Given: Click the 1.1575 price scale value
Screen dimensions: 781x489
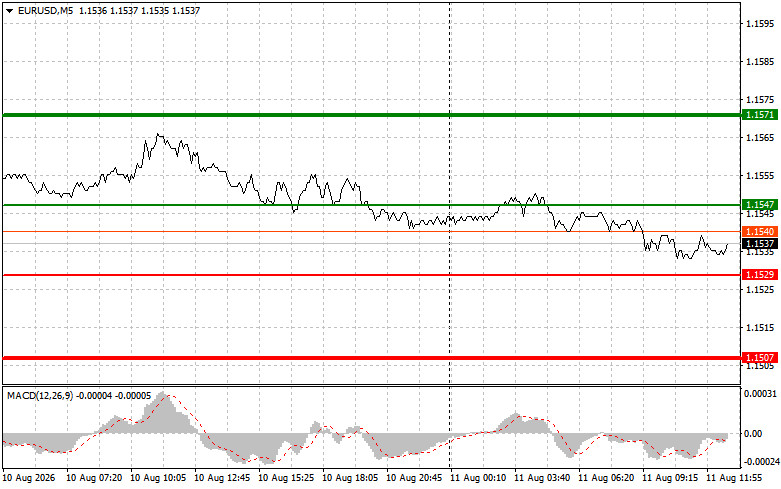Looking at the screenshot, I should tap(760, 100).
